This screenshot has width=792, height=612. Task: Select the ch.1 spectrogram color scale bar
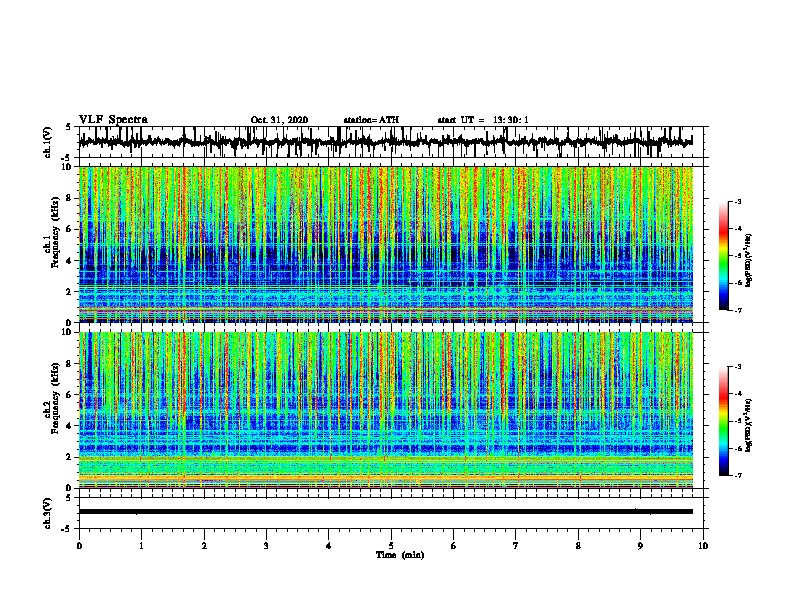[723, 256]
